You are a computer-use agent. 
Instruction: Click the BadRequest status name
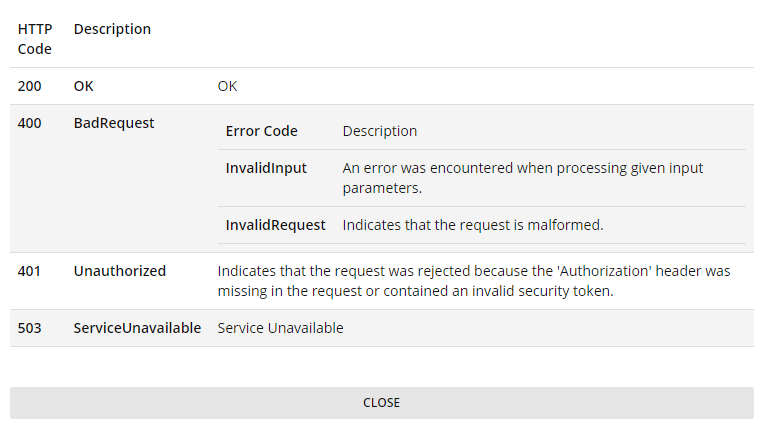pyautogui.click(x=114, y=123)
